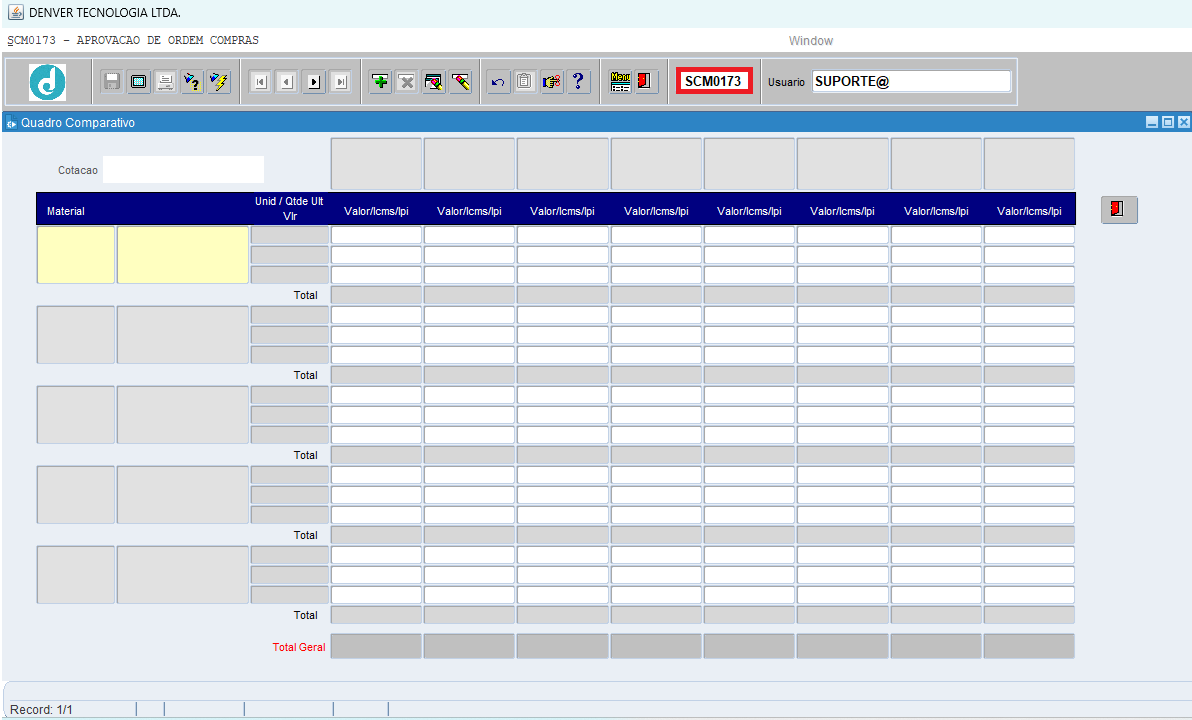The image size is (1192, 720).
Task: Click the Java icon in title bar
Action: tap(15, 12)
